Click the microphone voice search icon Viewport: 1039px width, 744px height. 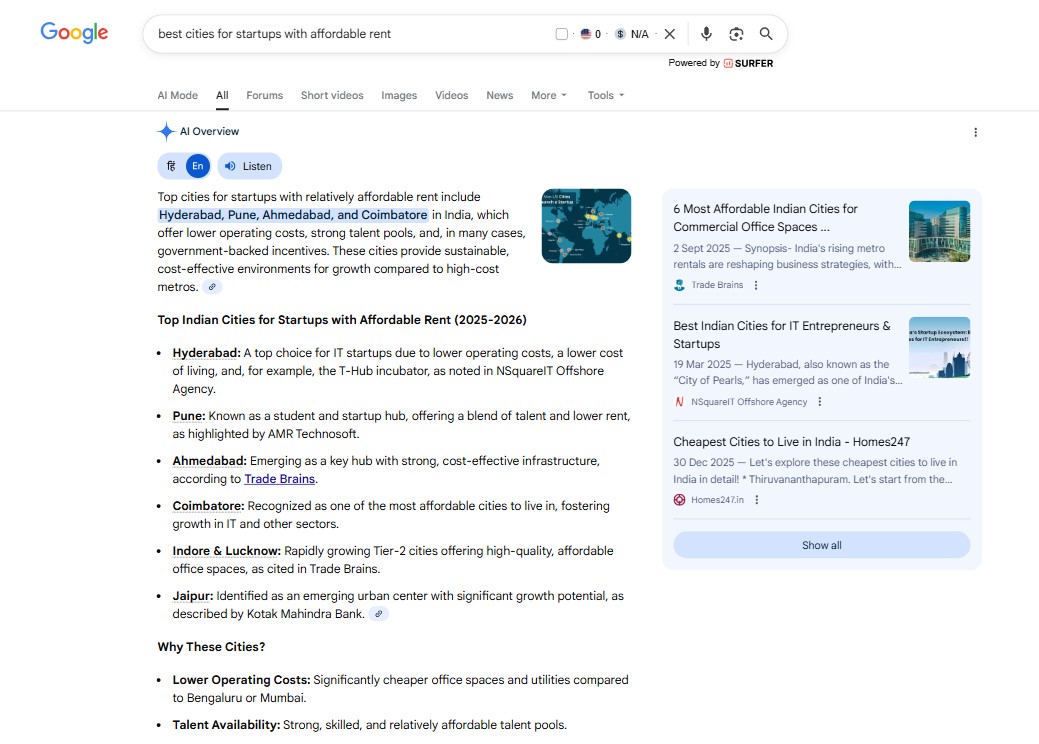(706, 33)
